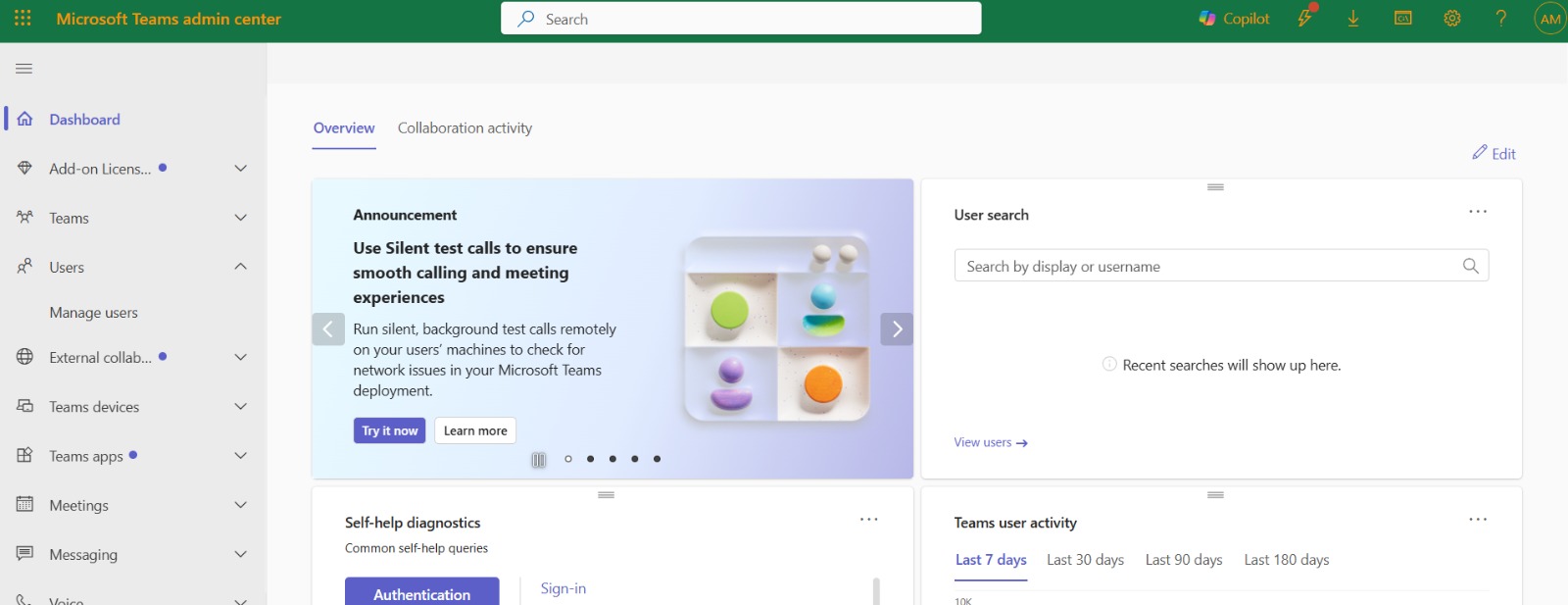Select the third carousel dot indicator
Screen dimensions: 1568x605
pos(612,459)
